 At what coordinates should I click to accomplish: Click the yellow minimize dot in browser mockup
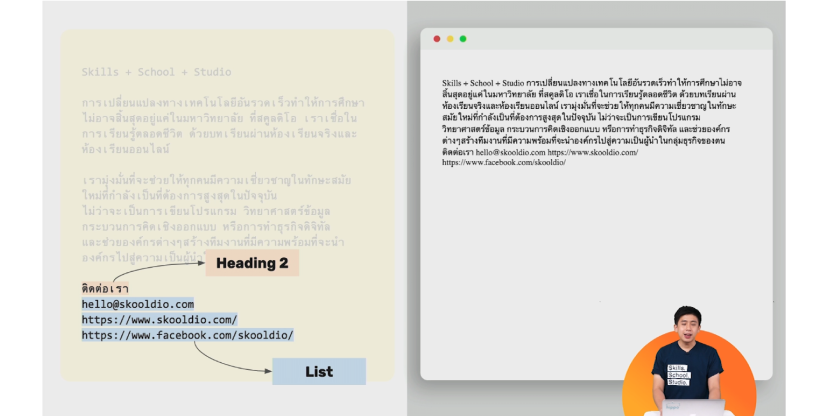[450, 39]
